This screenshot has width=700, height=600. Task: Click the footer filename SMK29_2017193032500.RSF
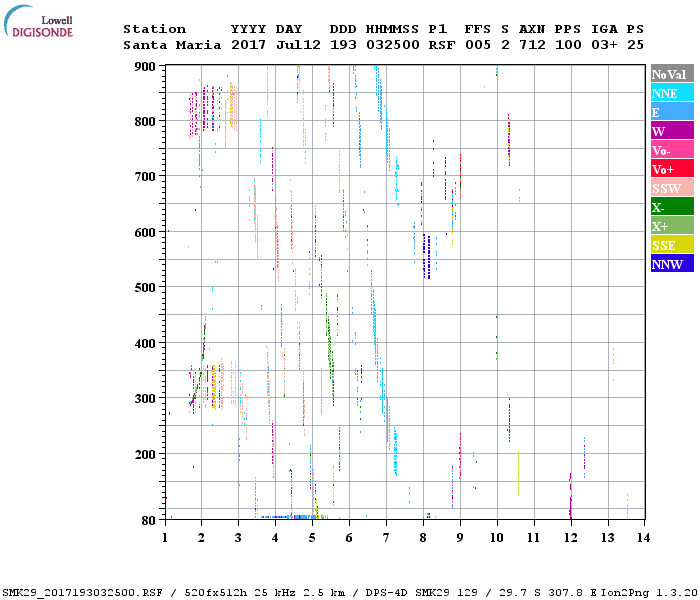click(x=83, y=593)
